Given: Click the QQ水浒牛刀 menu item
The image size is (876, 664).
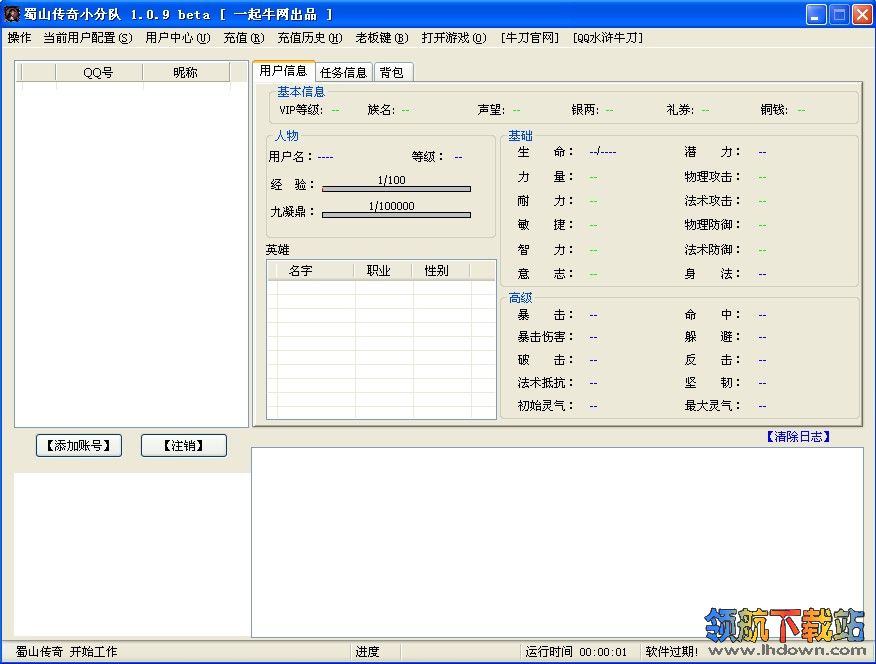Looking at the screenshot, I should (x=607, y=38).
